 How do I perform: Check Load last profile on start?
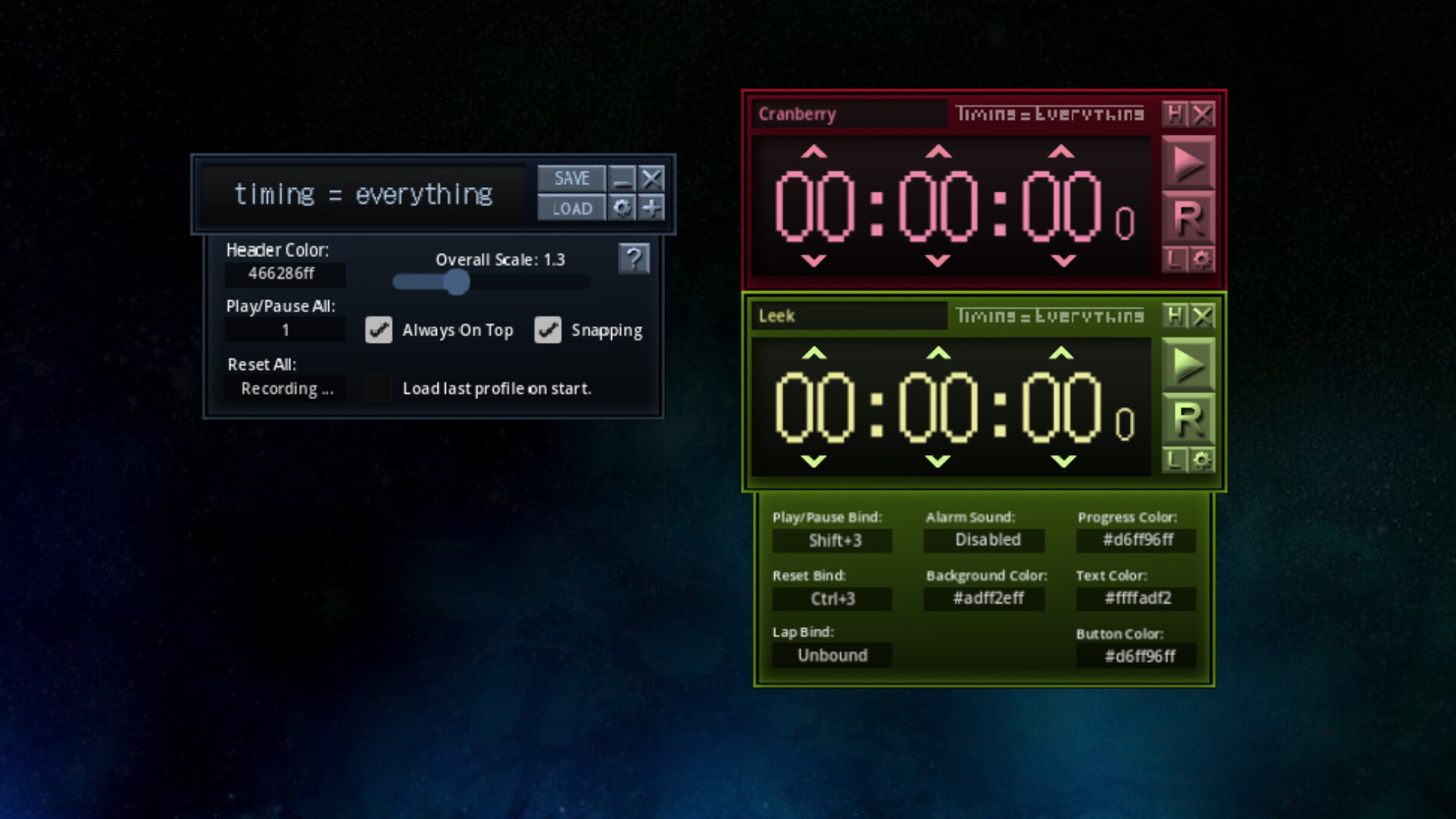(378, 388)
